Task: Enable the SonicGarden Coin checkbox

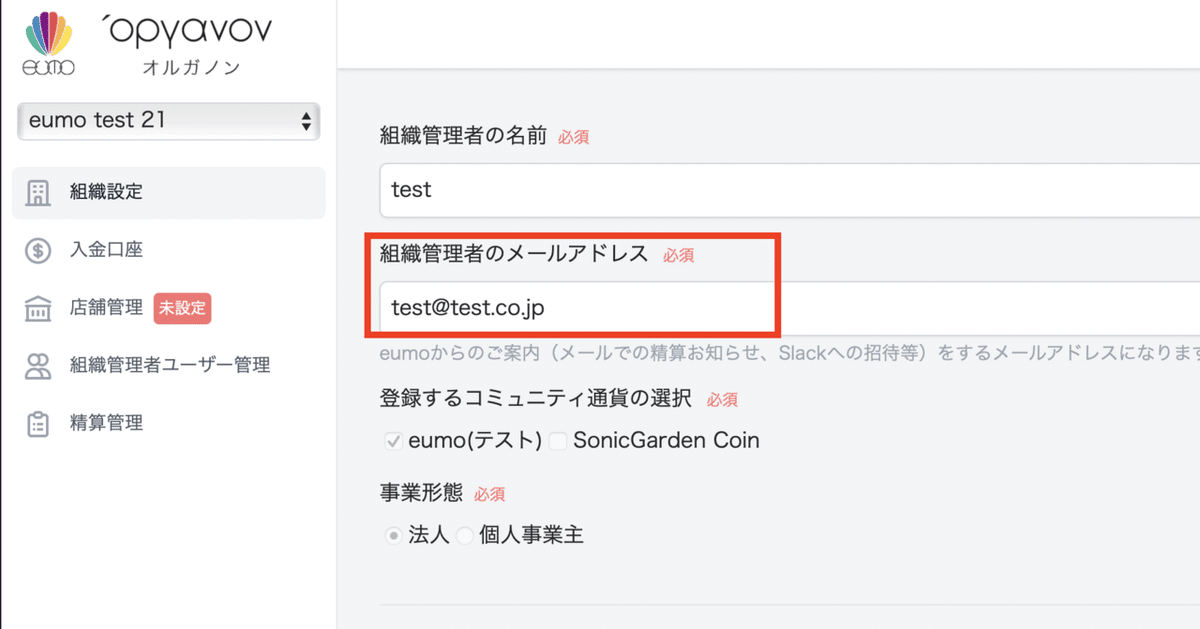Action: (558, 441)
